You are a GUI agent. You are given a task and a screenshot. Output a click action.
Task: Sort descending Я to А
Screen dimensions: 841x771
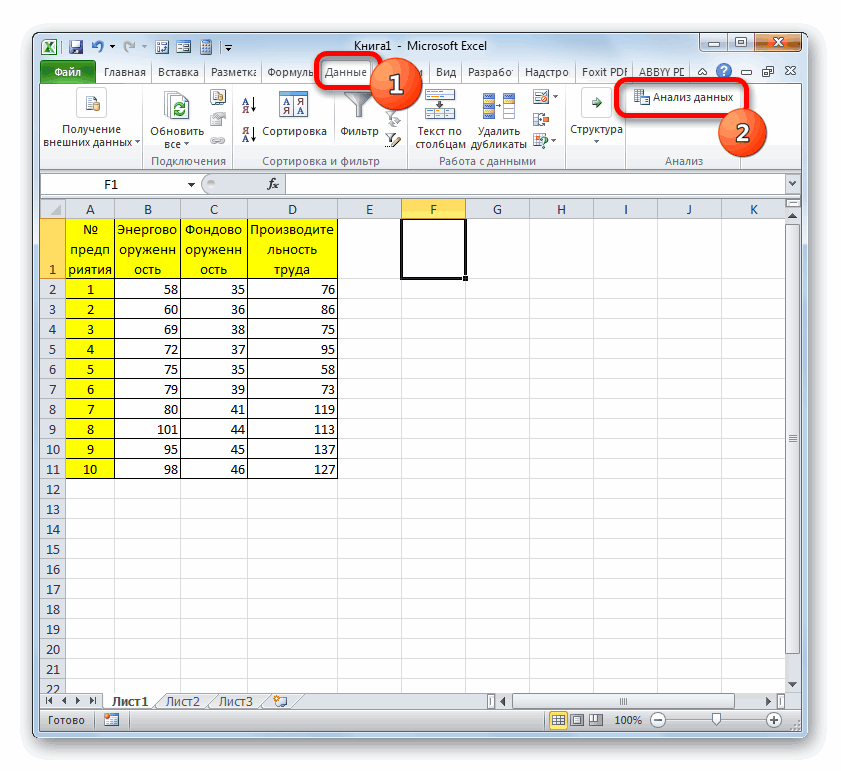(x=249, y=134)
